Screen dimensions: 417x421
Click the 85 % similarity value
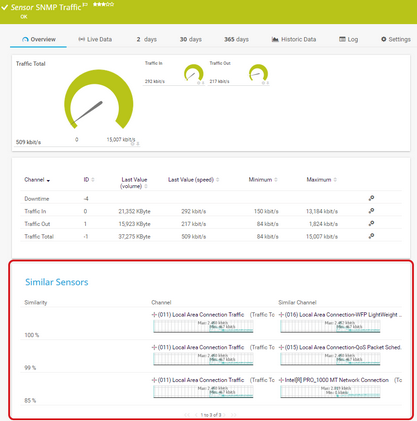(x=30, y=400)
